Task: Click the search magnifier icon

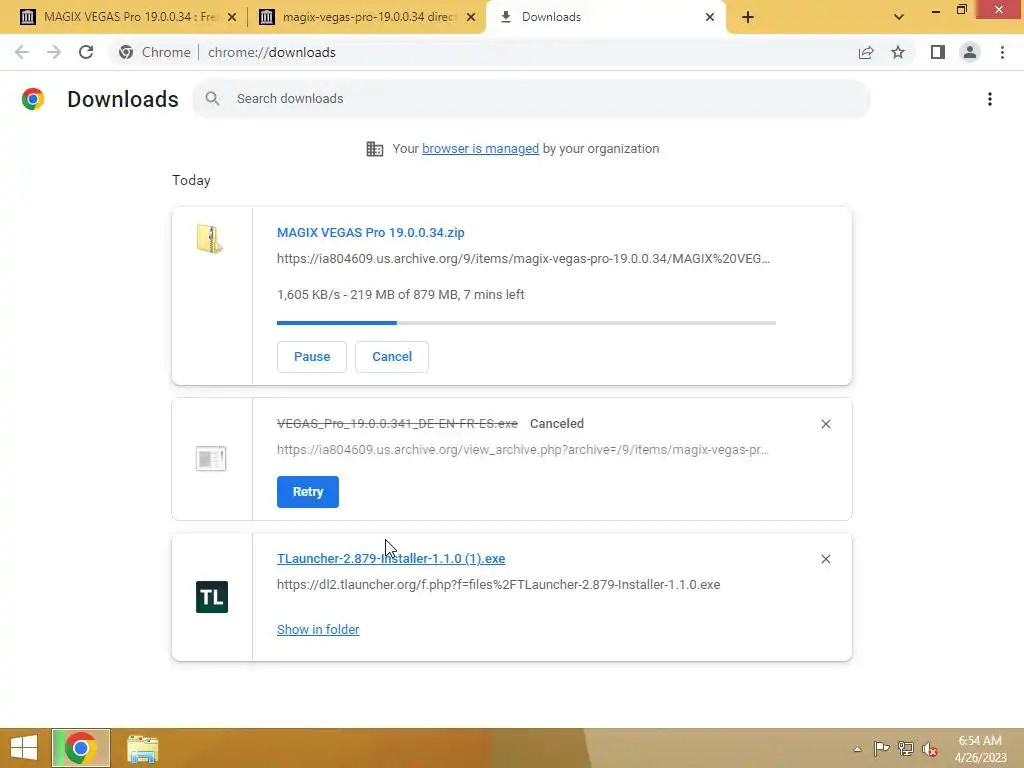Action: 212,99
